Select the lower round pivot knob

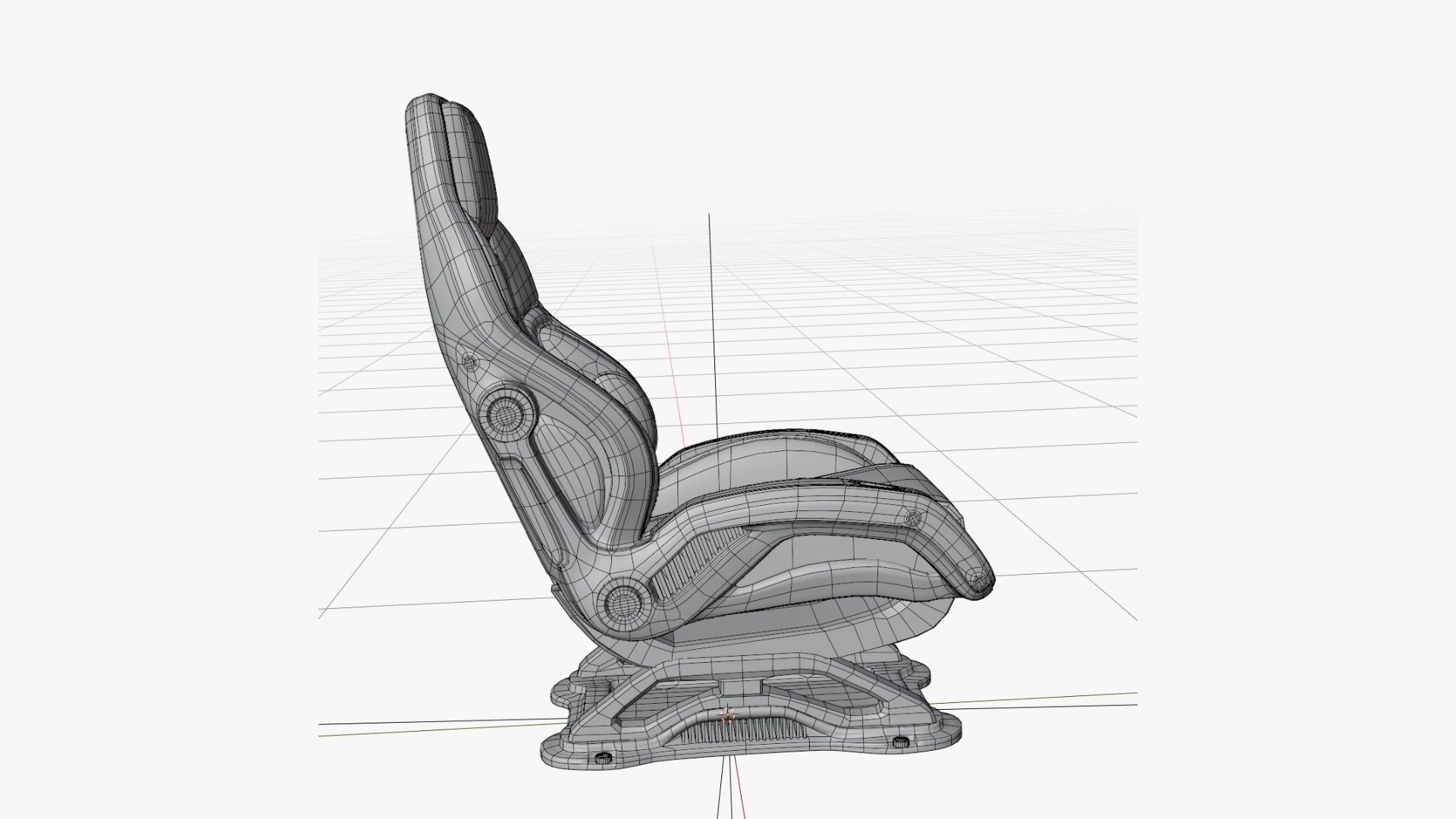click(626, 603)
